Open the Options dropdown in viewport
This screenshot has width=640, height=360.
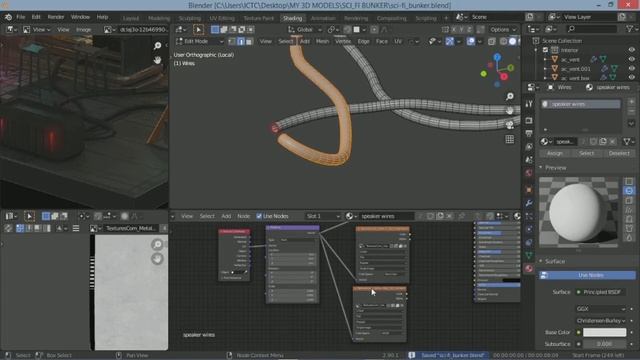pyautogui.click(x=503, y=29)
